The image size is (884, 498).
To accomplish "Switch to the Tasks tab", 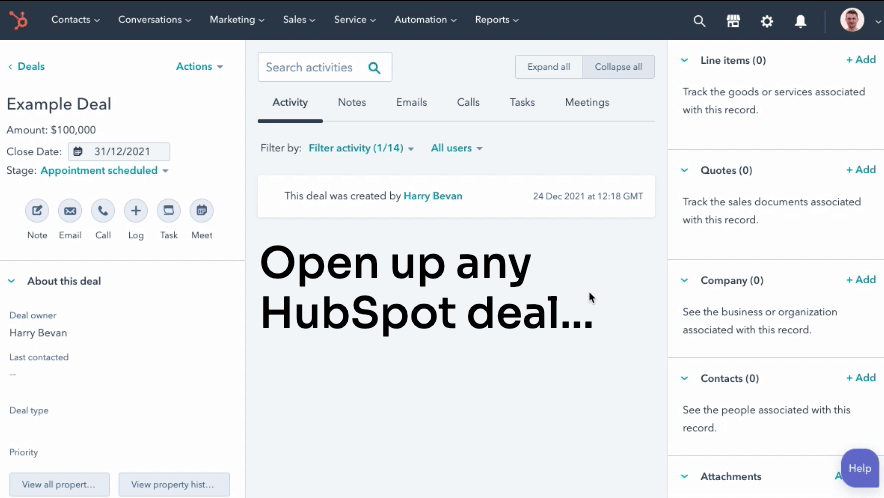I will 522,103.
